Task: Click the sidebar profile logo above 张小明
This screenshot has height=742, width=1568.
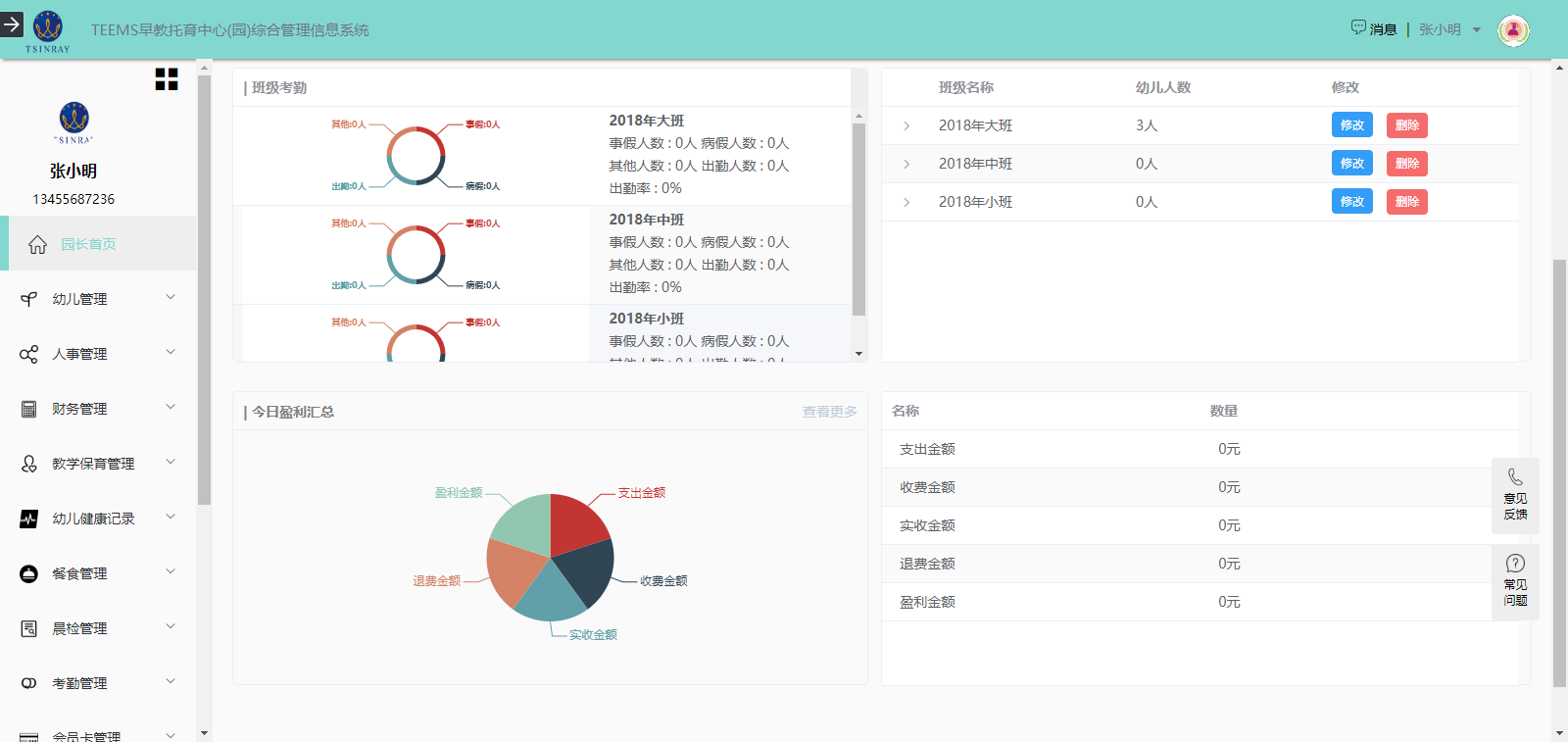Action: [x=73, y=122]
